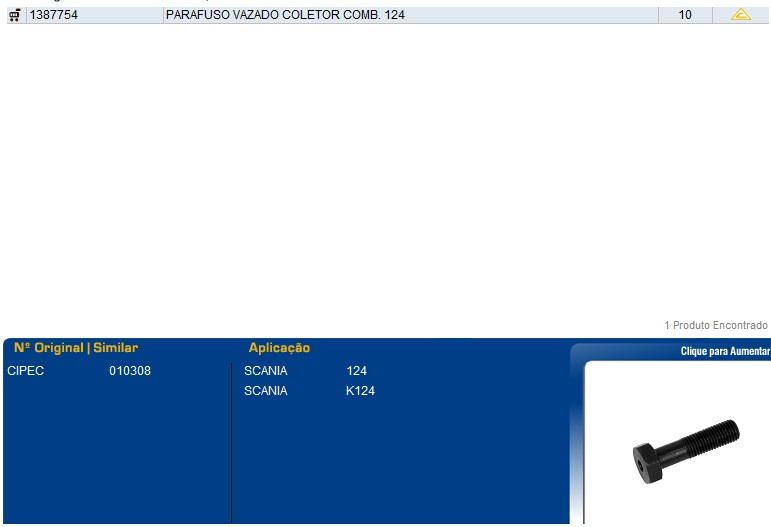Click the cart icon beside code 1387754
Screen dimensions: 771x527
[x=14, y=15]
